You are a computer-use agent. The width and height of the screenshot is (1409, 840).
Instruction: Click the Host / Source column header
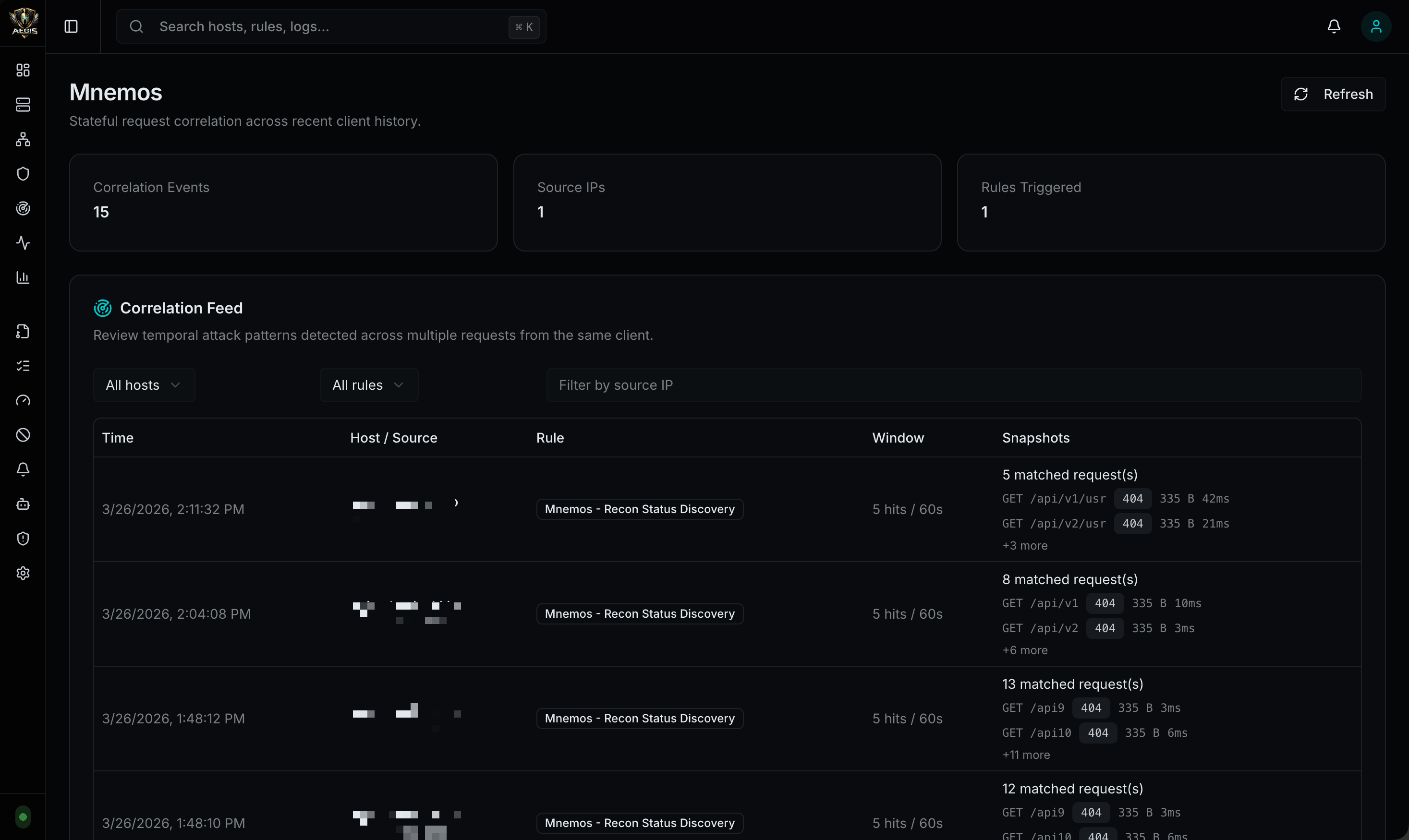click(x=394, y=438)
